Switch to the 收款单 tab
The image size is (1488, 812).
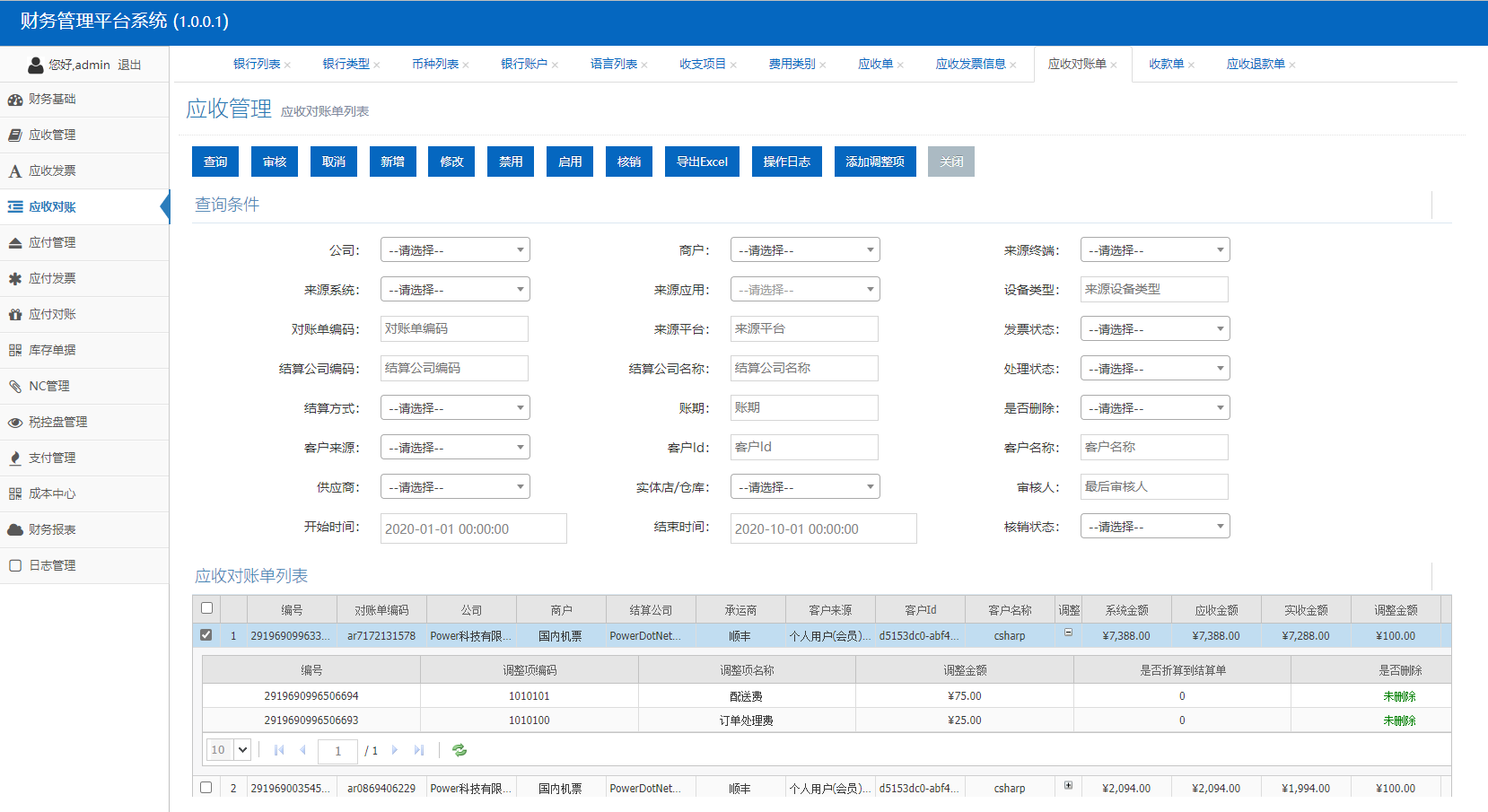[x=1166, y=65]
